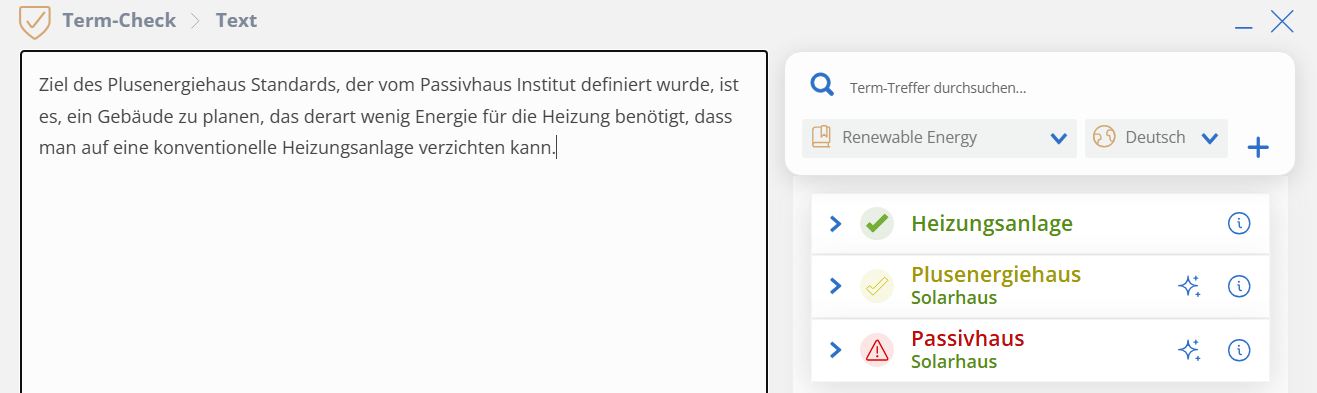
Task: Open the Term-Check breadcrumb item
Action: click(x=119, y=20)
